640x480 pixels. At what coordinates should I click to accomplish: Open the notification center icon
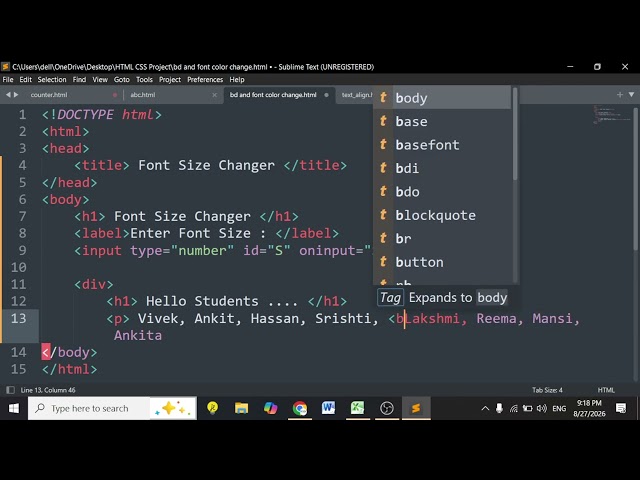coord(621,408)
